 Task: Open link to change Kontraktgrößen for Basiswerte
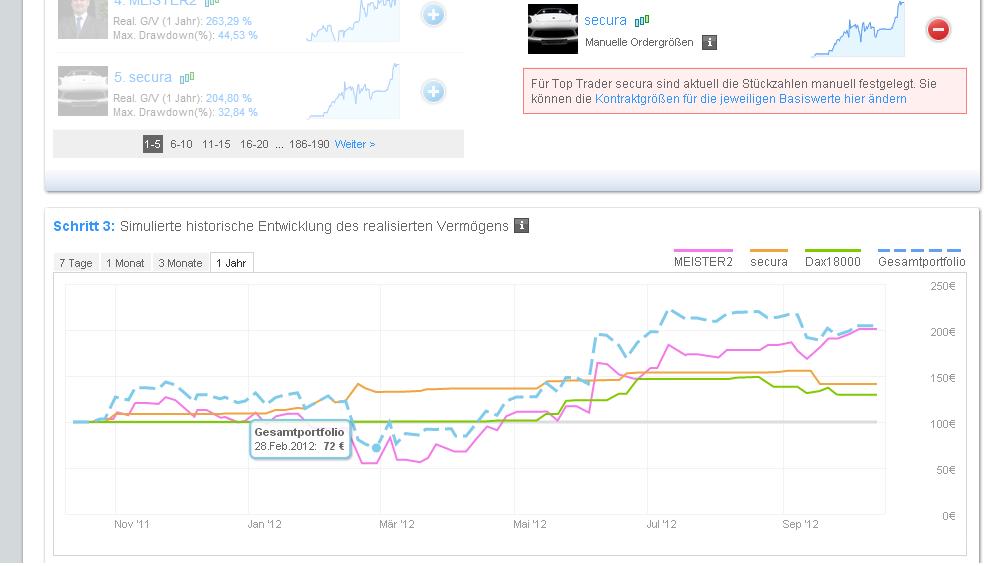(750, 99)
